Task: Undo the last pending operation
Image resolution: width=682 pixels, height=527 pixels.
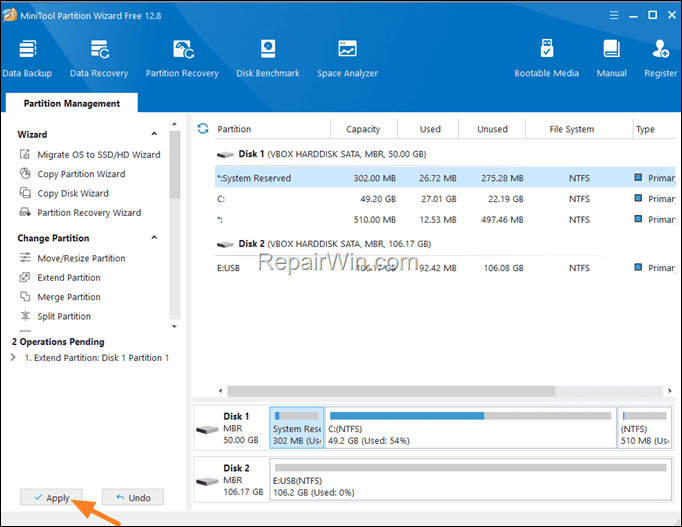Action: (133, 497)
